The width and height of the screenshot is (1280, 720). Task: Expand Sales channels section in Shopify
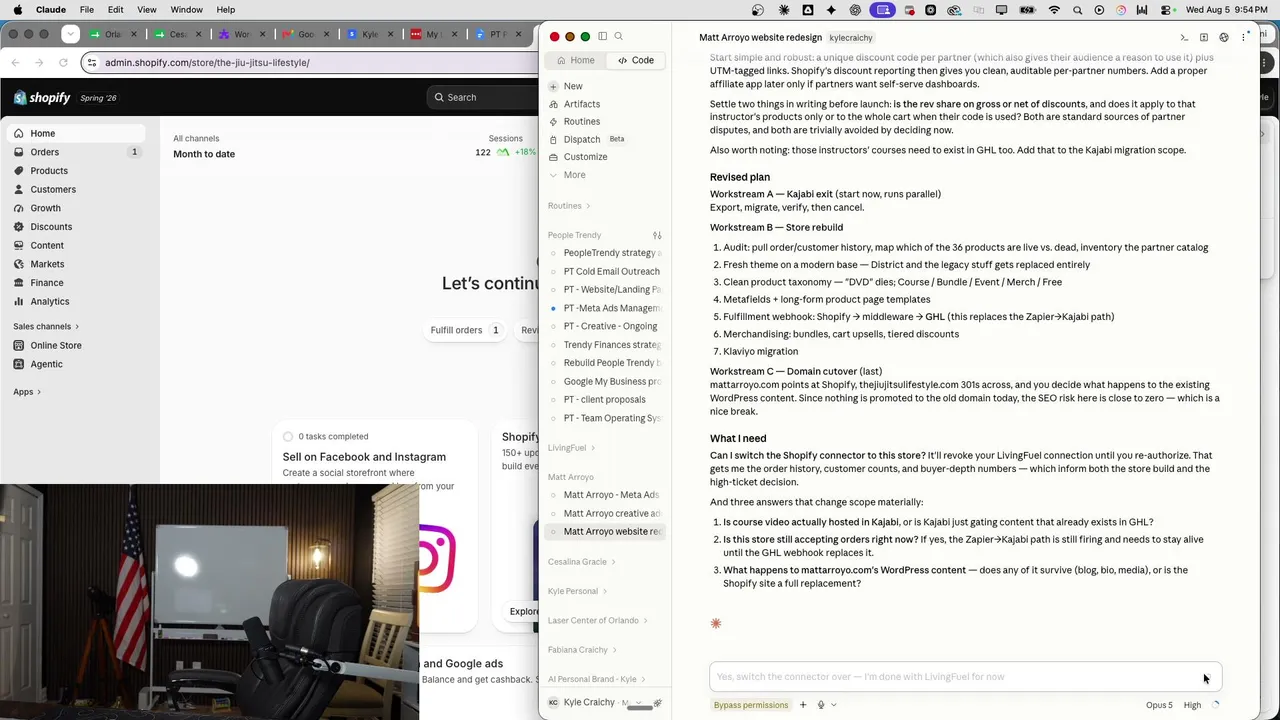pos(46,326)
